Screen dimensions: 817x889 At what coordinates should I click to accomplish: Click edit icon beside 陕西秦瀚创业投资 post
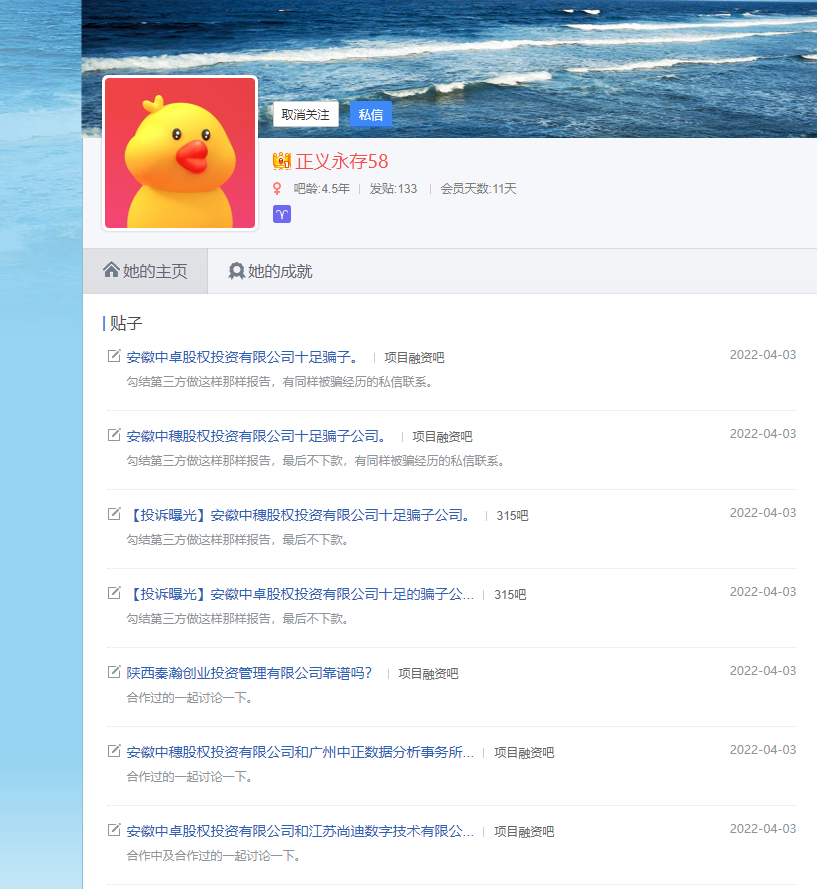(x=114, y=672)
